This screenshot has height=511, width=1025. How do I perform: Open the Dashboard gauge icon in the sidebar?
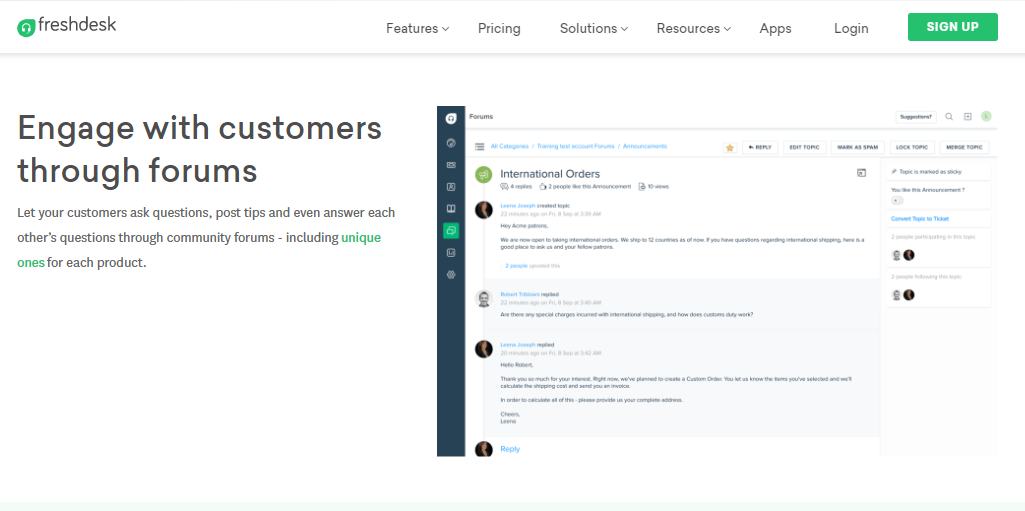(x=450, y=143)
